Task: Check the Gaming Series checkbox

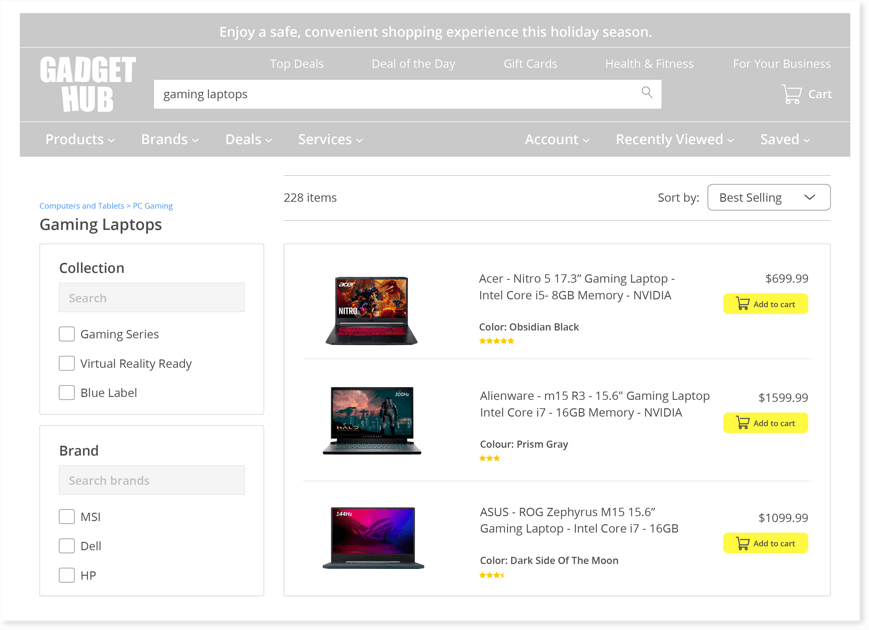Action: point(67,334)
